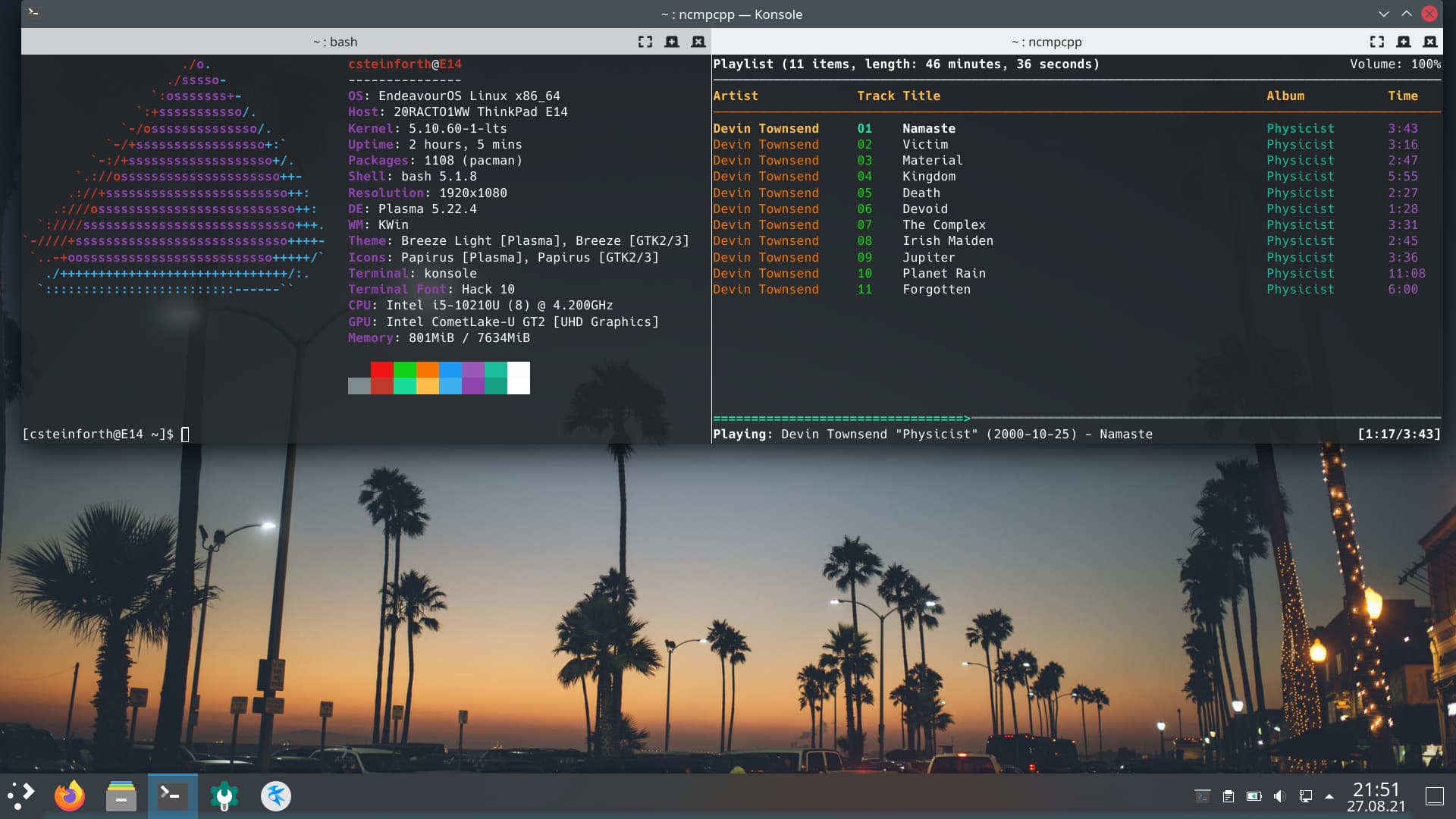Select track 05 Death
The height and width of the screenshot is (819, 1456).
click(x=1077, y=193)
